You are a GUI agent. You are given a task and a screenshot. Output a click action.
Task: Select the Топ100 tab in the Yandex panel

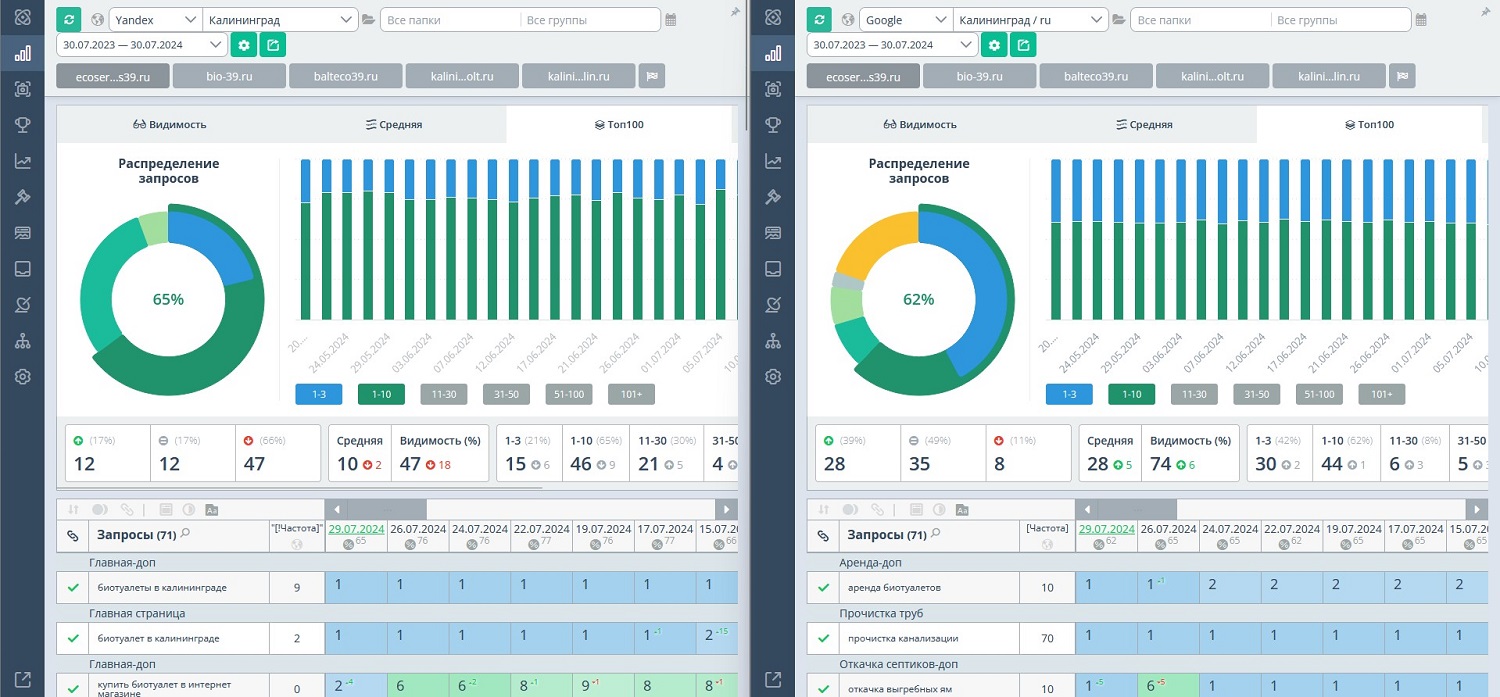click(x=619, y=125)
